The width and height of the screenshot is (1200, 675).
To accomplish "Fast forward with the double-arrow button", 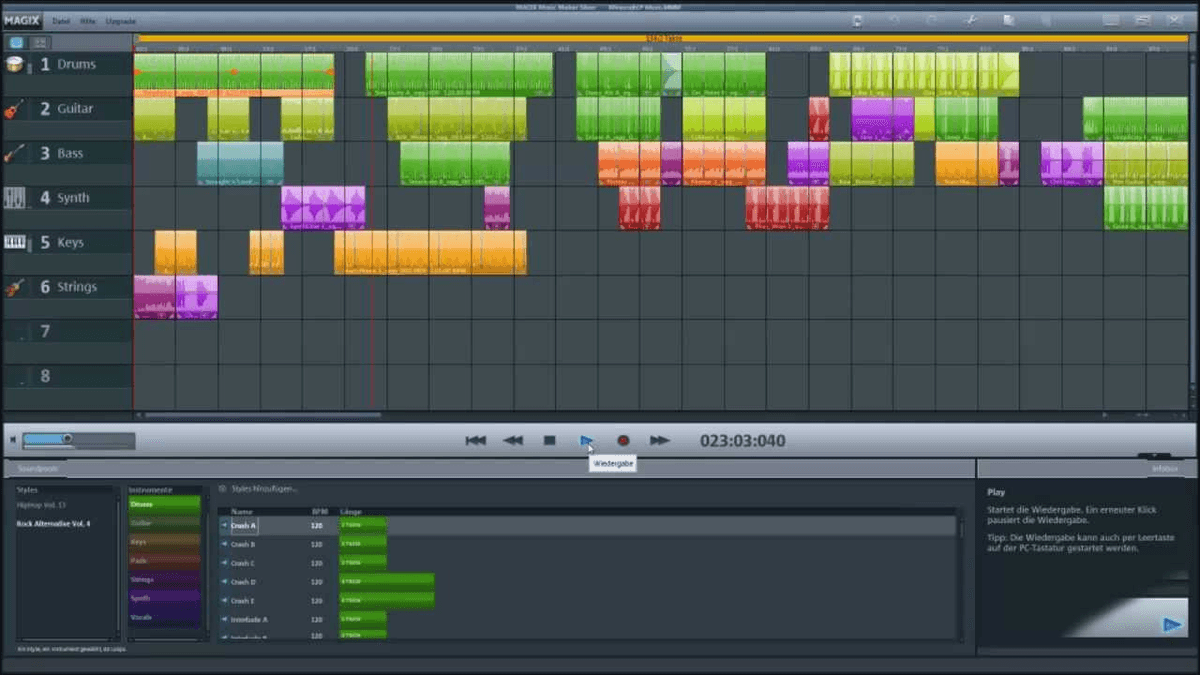I will 660,440.
